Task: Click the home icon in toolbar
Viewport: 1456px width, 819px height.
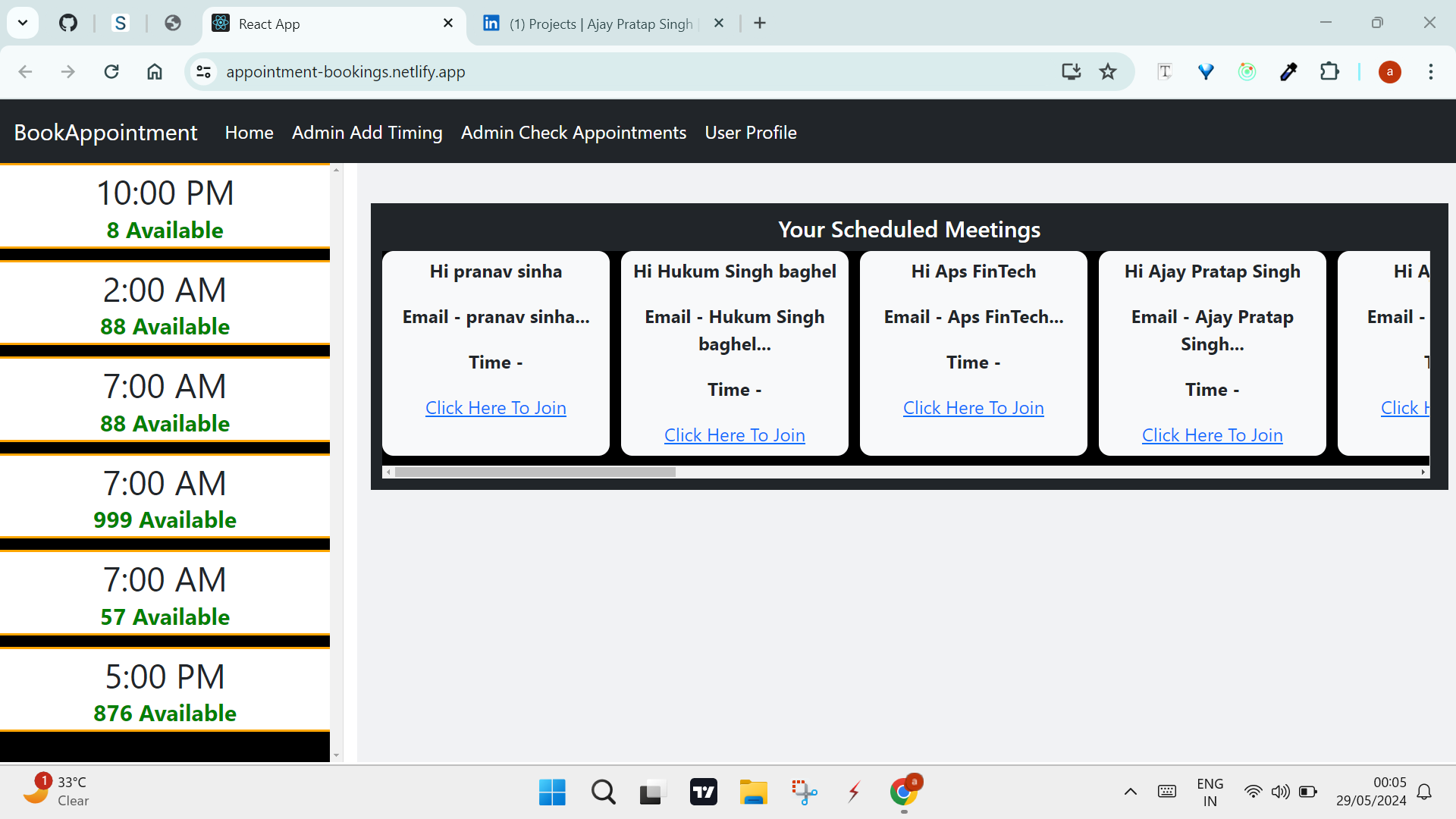Action: [x=155, y=72]
